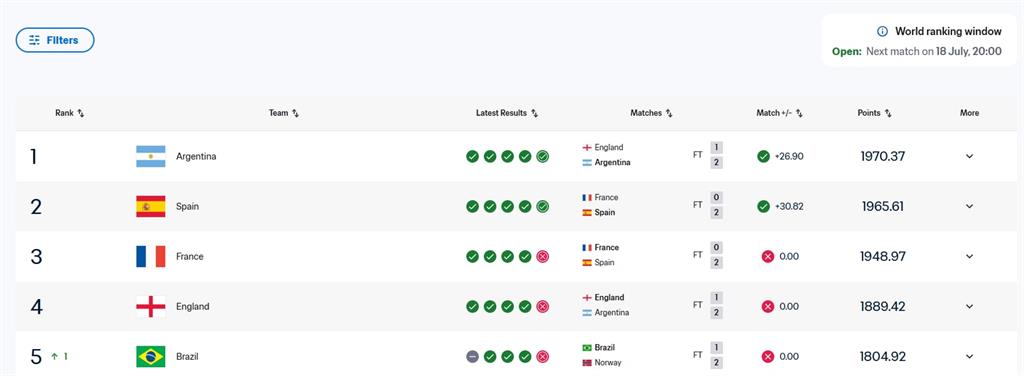Expand France row more chevron

[x=969, y=257]
